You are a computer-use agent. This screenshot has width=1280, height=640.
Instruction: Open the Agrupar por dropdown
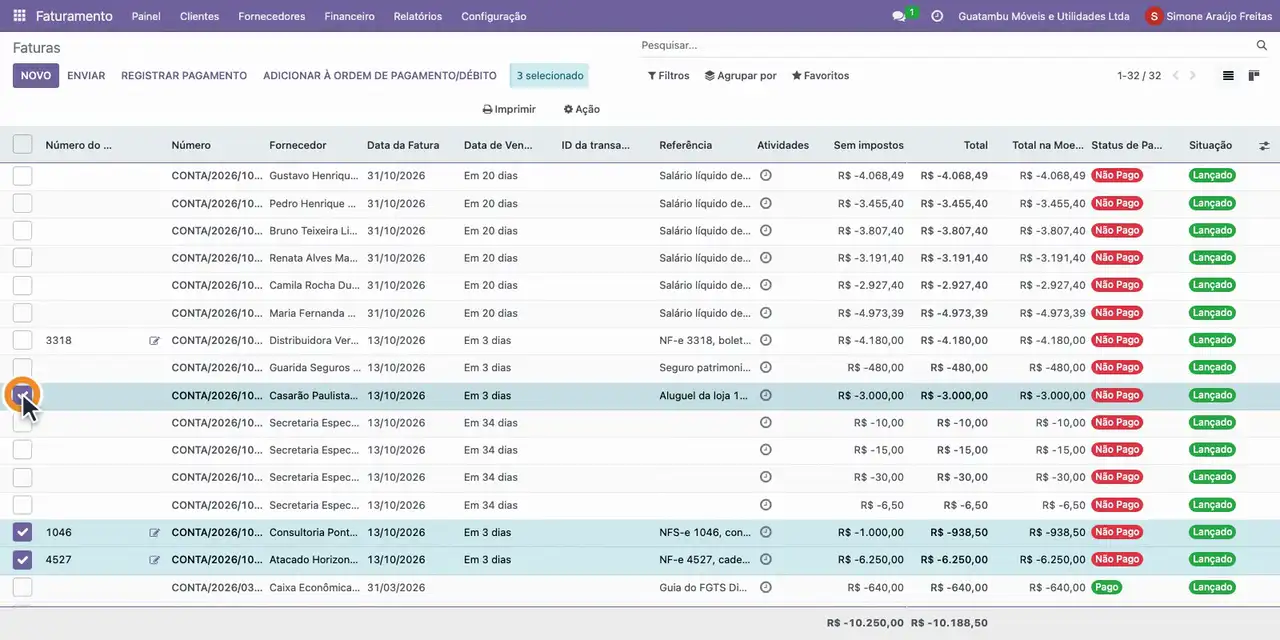741,76
